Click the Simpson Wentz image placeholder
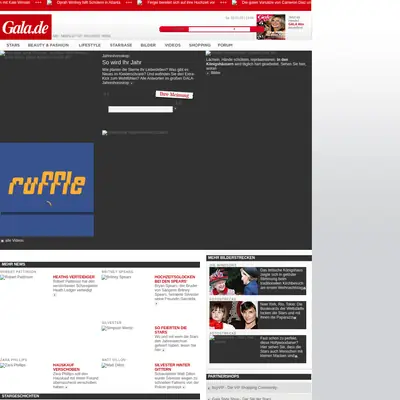The height and width of the screenshot is (400, 400). pyautogui.click(x=117, y=328)
